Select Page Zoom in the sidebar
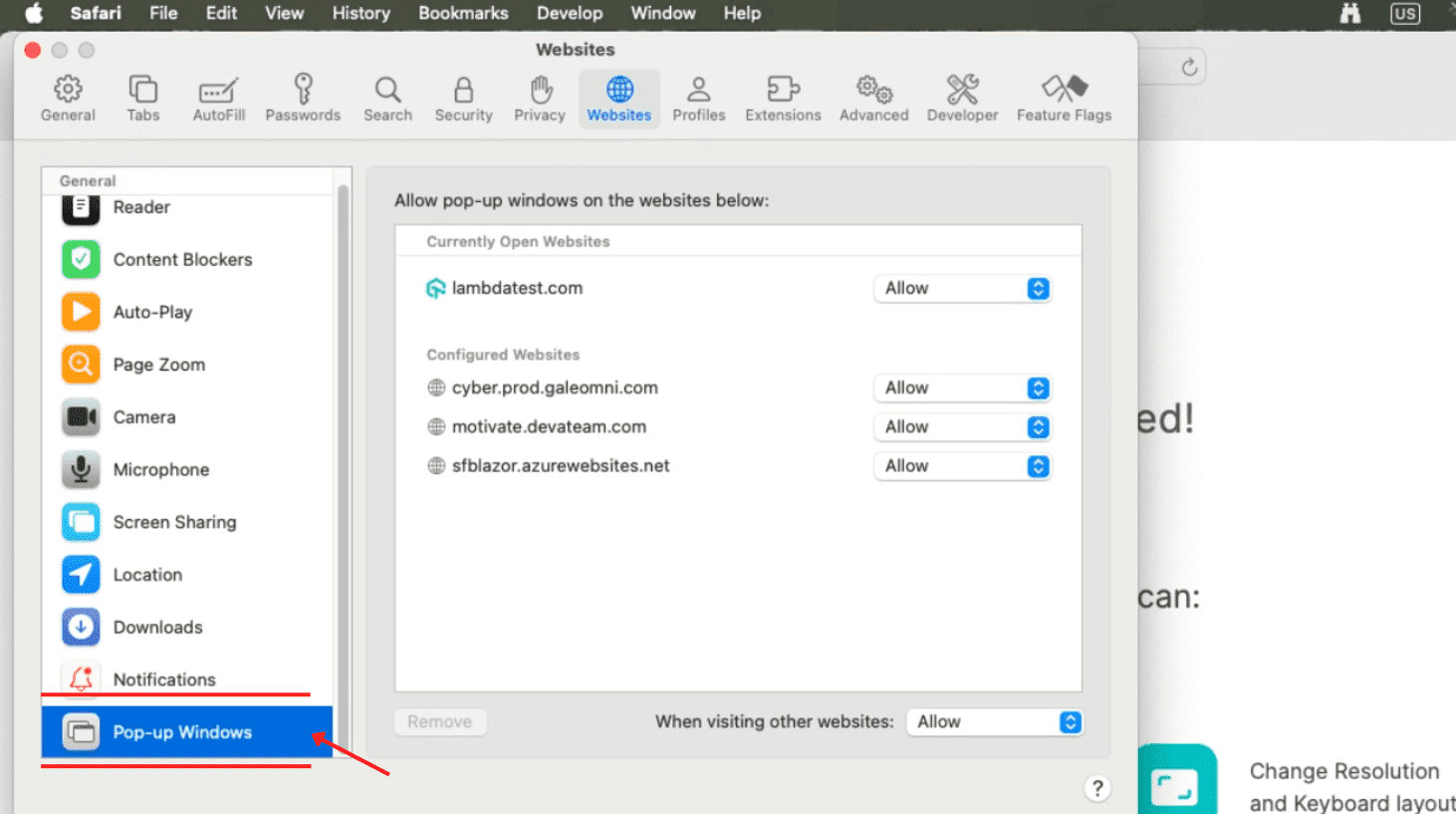 pos(187,365)
